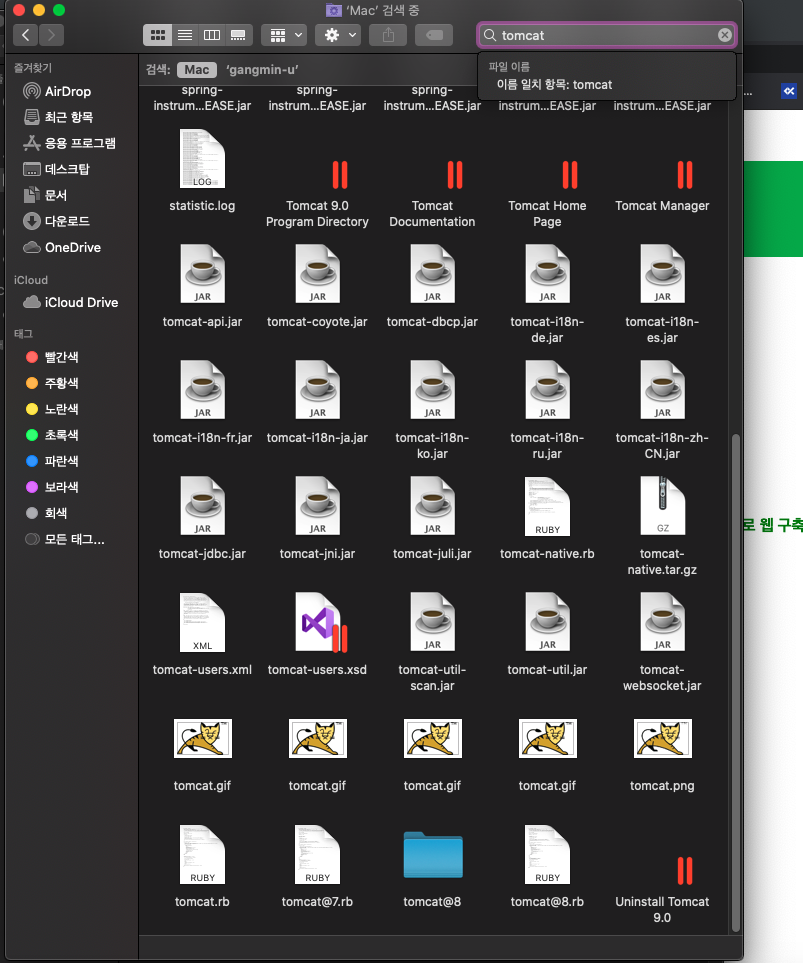803x963 pixels.
Task: Select tomcat-native.tar.gz archive
Action: (x=662, y=506)
